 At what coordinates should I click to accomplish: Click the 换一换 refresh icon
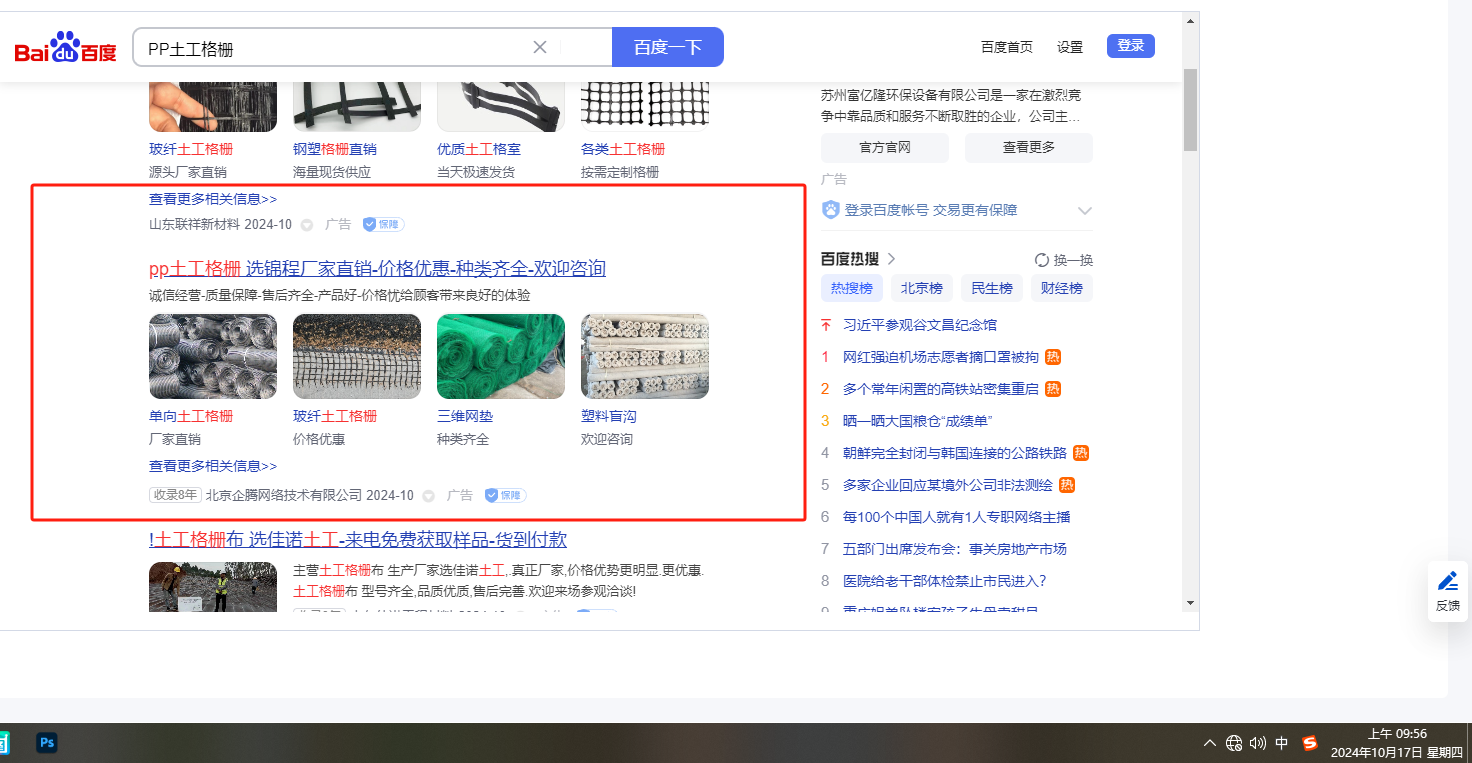[1042, 260]
